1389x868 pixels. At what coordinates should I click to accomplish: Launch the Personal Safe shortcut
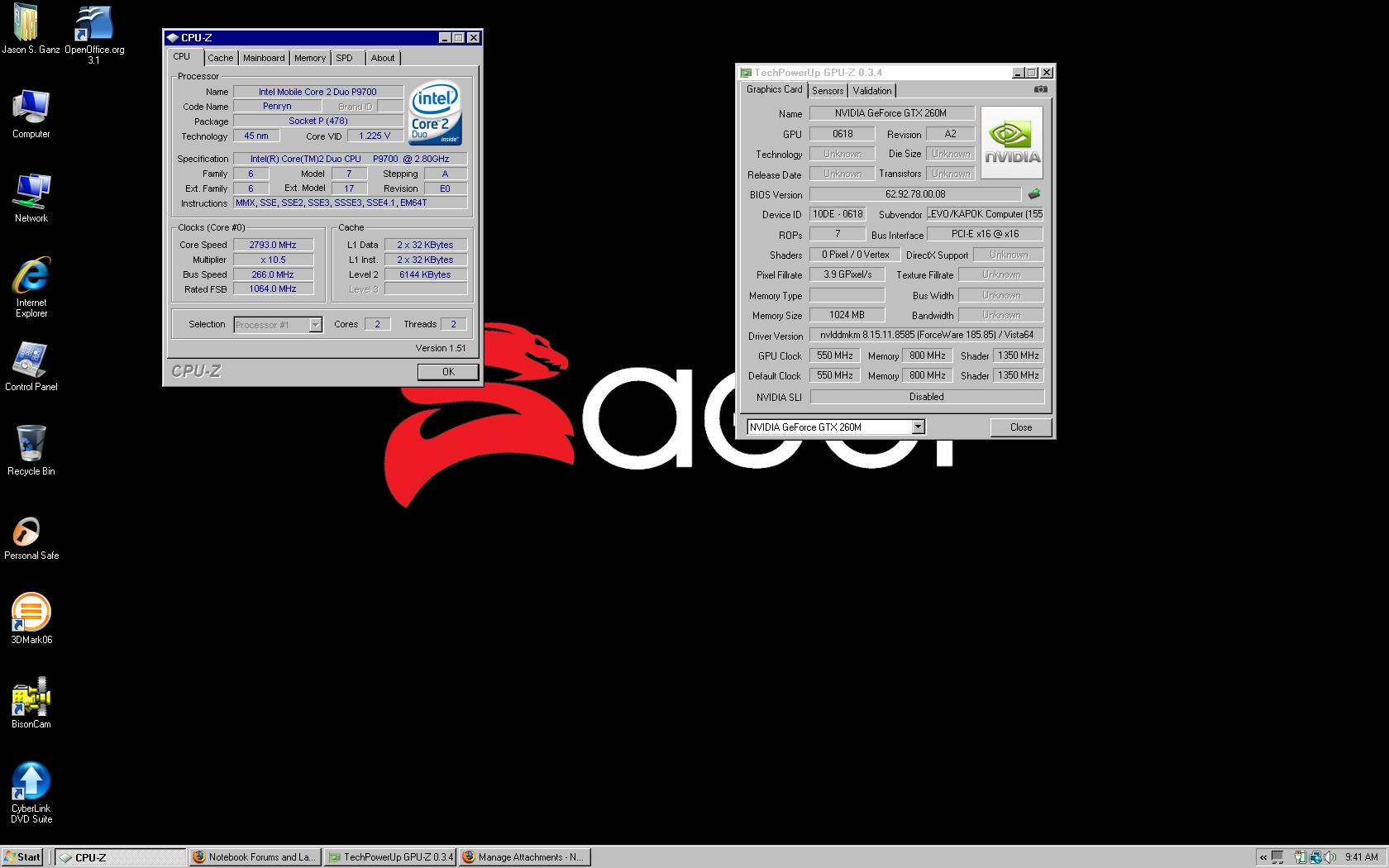(26, 531)
